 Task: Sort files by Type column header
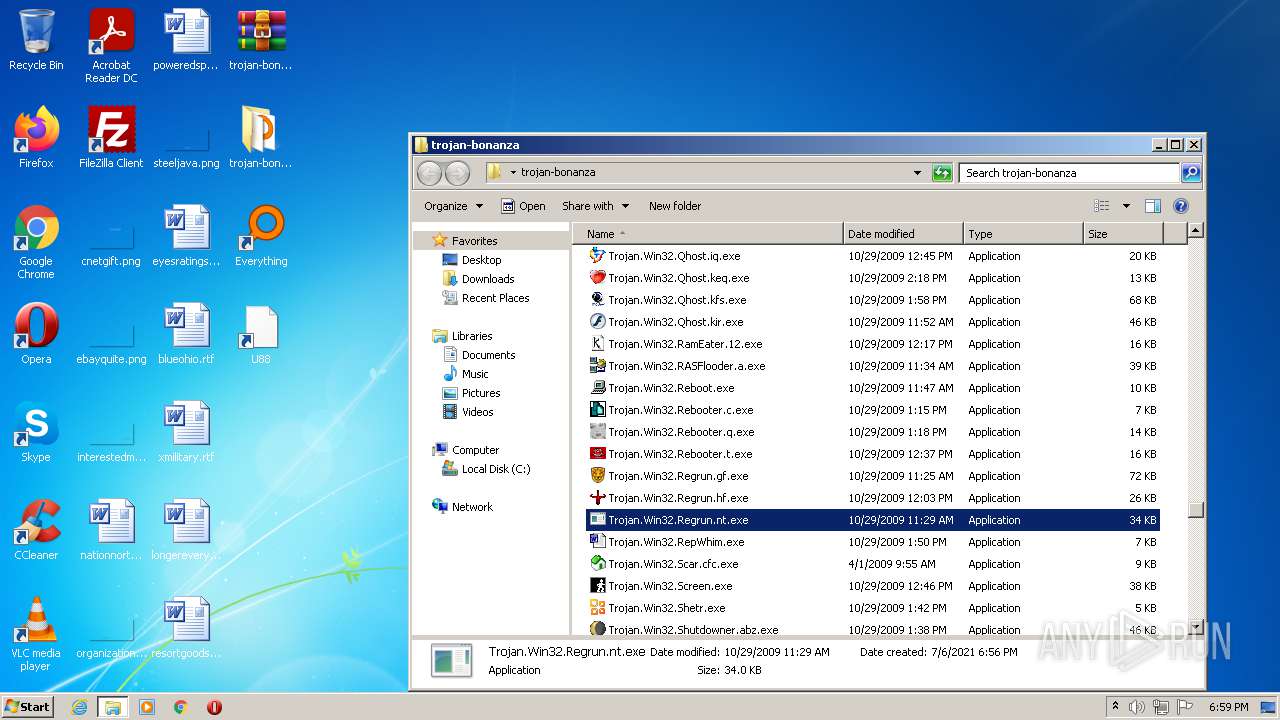(1023, 234)
